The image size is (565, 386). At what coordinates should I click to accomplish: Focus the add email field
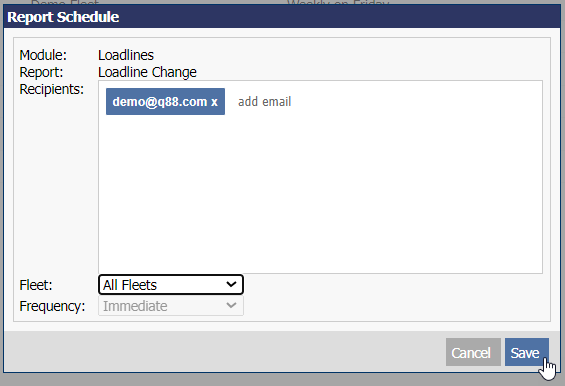click(265, 102)
